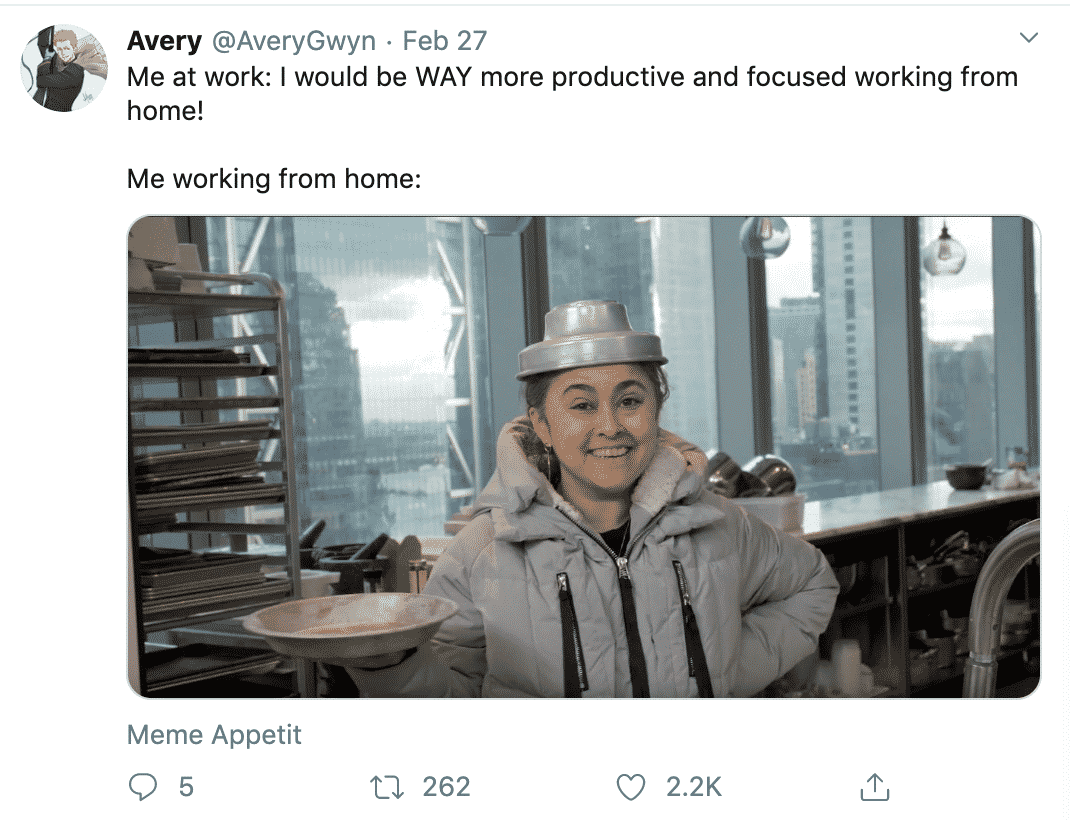
Task: Click the pie dish held in the GIF
Action: (351, 624)
